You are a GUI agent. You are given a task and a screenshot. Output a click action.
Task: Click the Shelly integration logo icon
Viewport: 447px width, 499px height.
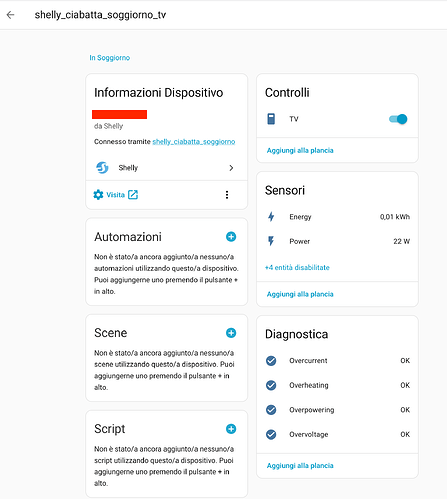[102, 168]
